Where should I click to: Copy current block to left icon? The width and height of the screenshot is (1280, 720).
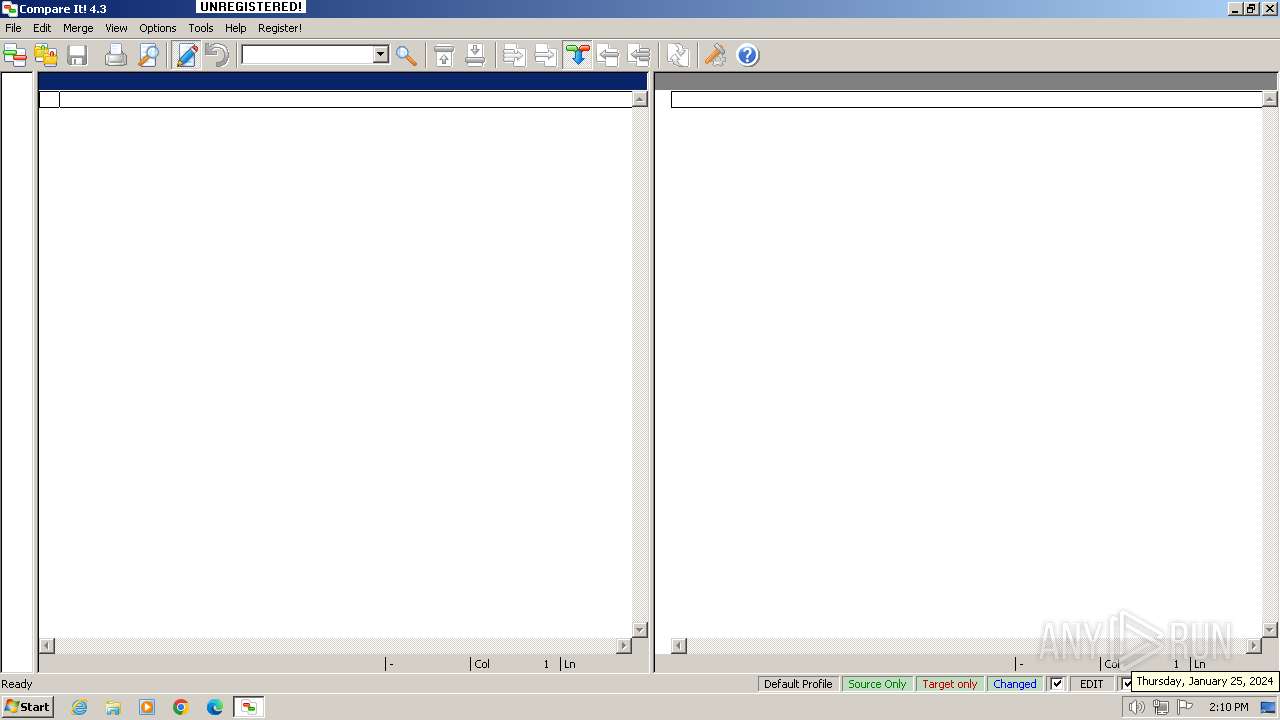pyautogui.click(x=608, y=55)
